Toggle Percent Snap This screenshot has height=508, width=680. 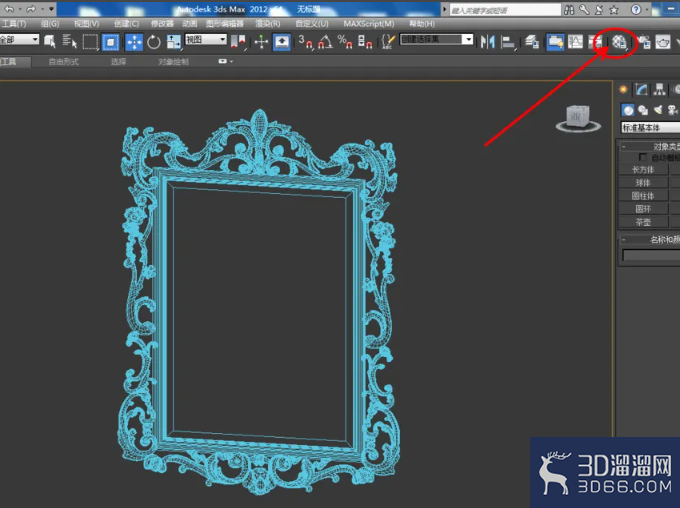click(x=345, y=42)
